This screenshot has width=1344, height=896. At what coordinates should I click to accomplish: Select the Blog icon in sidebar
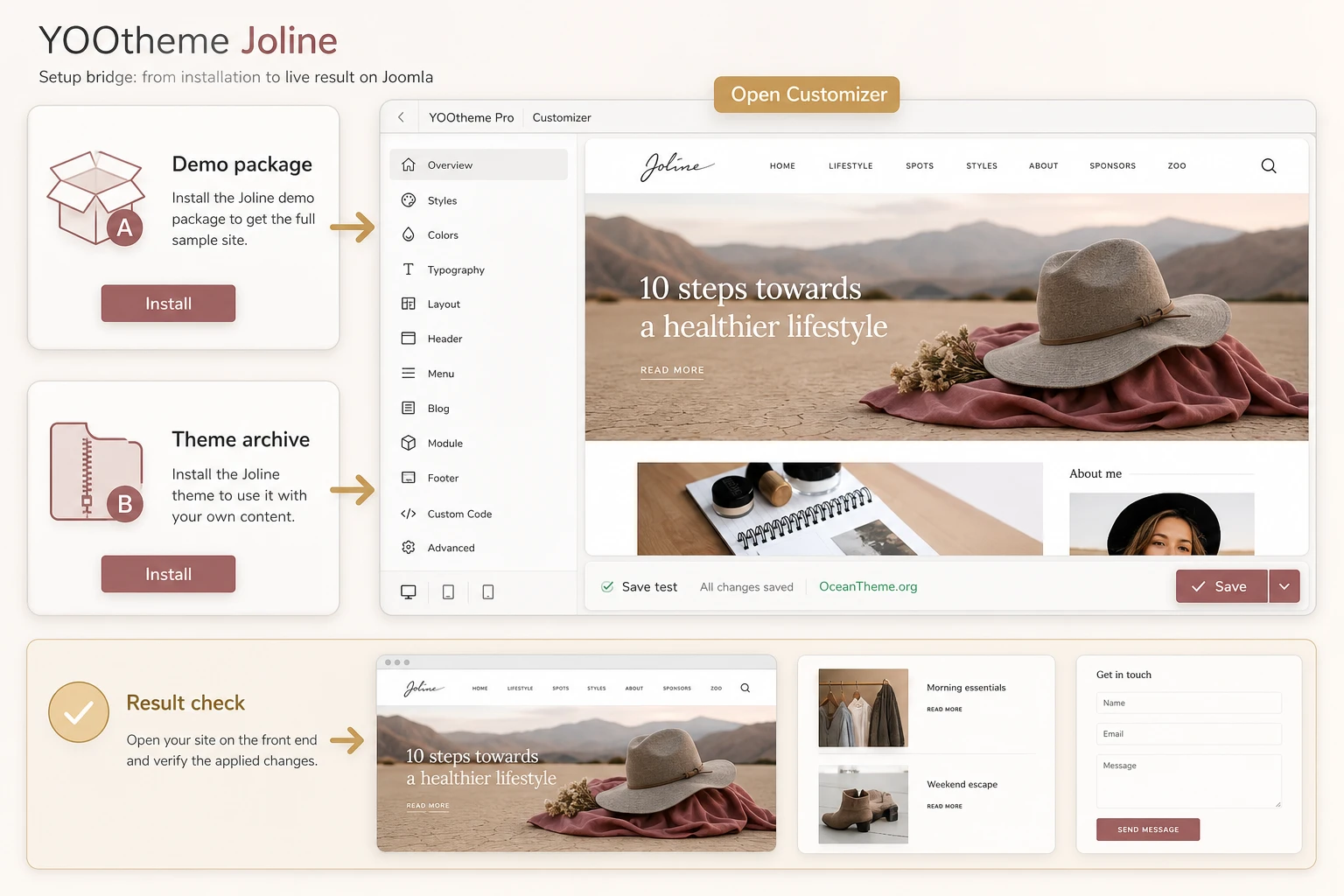point(409,408)
